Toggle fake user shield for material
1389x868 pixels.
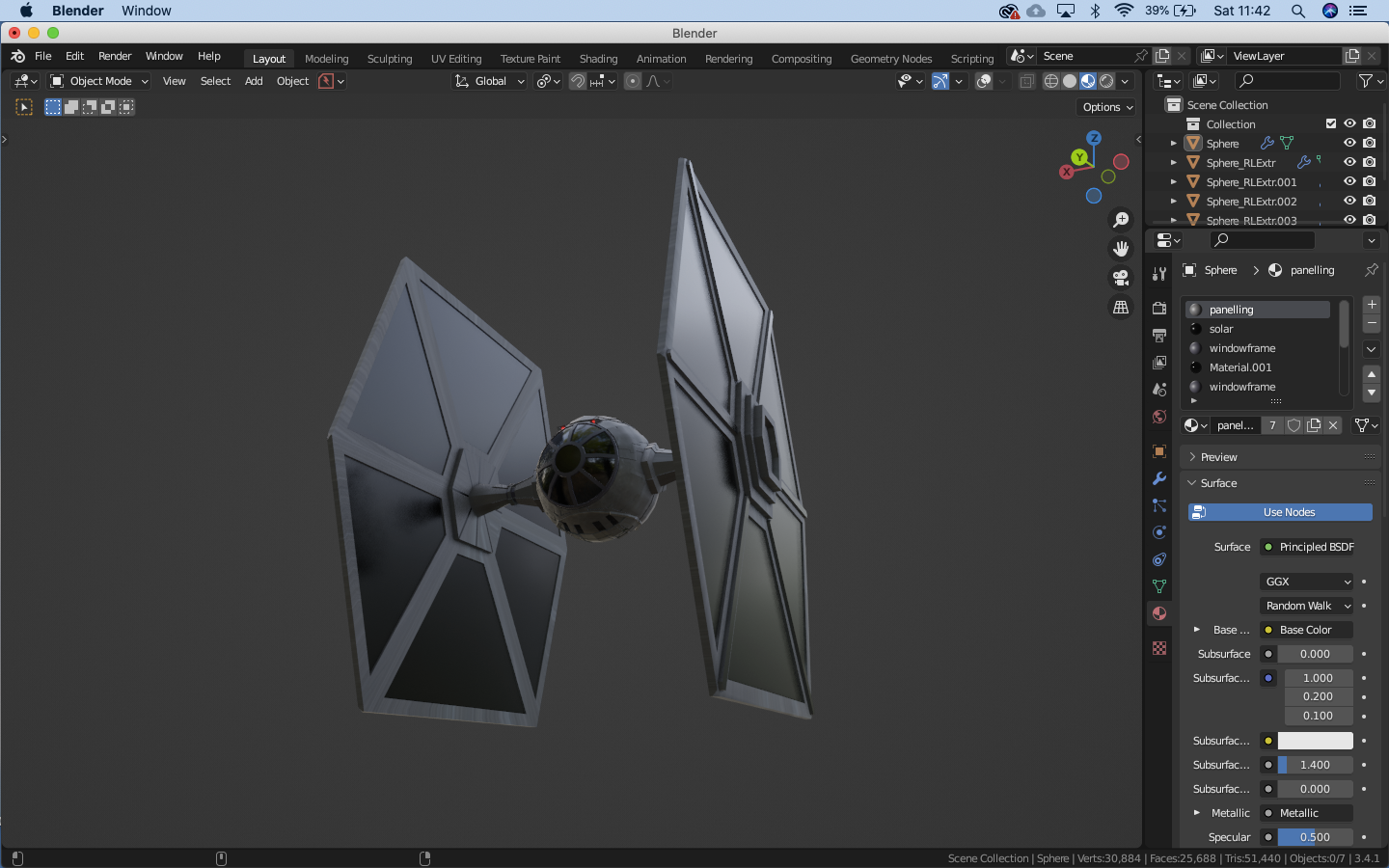tap(1294, 425)
